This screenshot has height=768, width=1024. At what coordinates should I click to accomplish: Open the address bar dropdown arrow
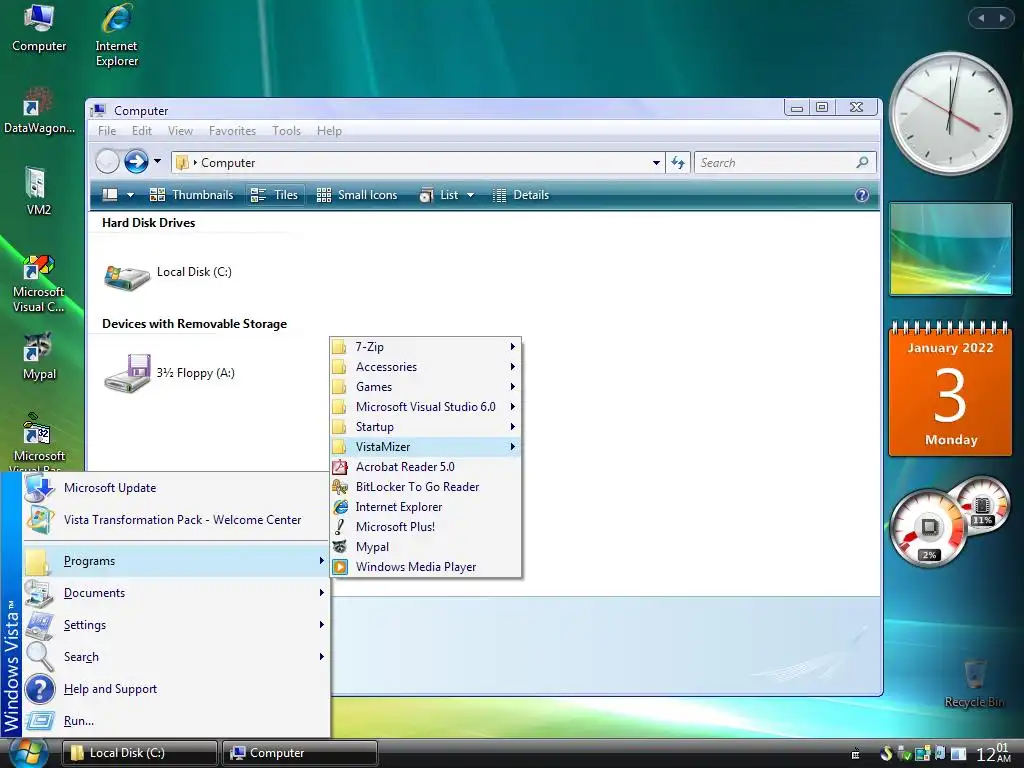656,163
